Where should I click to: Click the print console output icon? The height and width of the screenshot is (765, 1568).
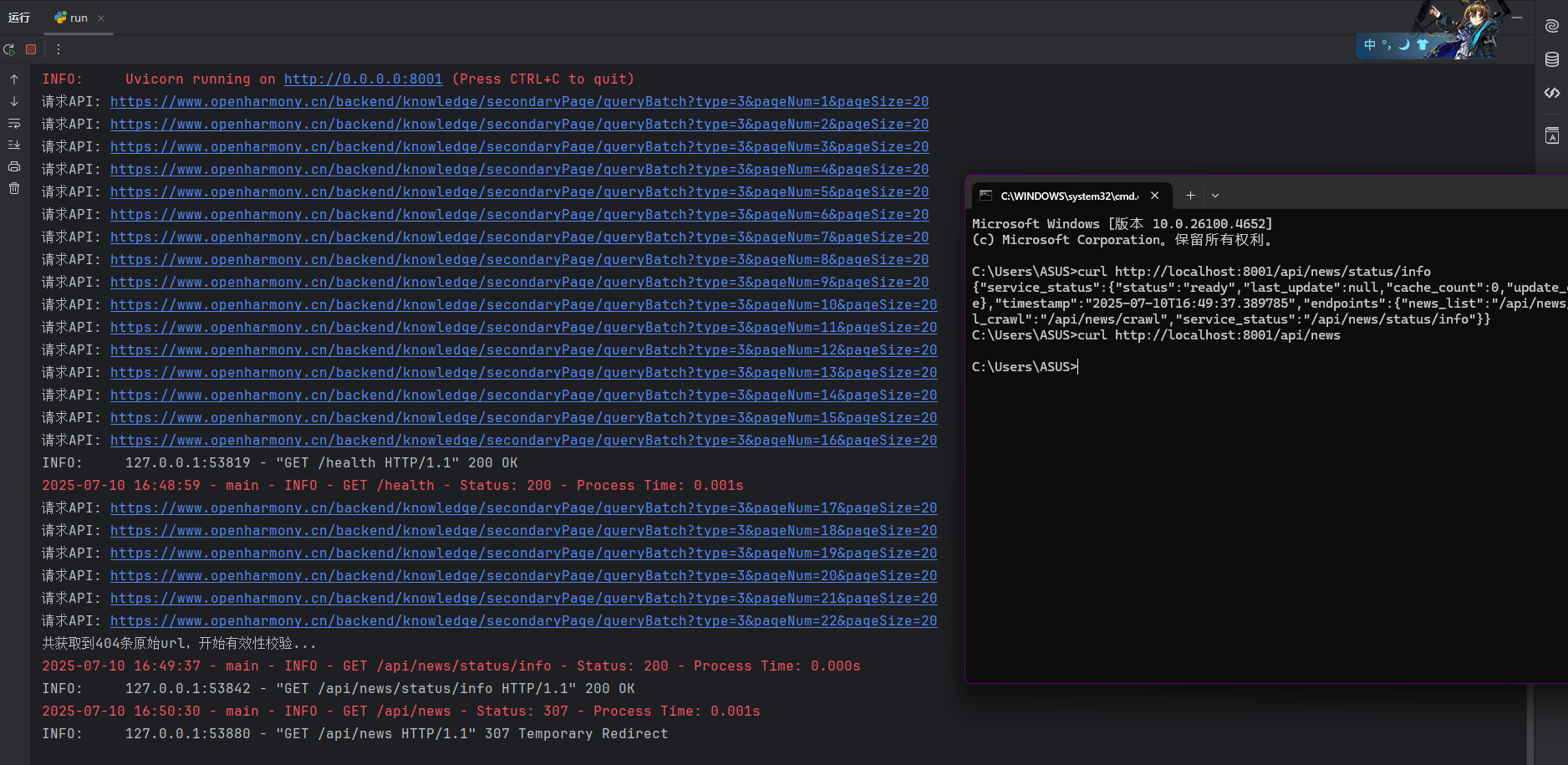(x=14, y=167)
